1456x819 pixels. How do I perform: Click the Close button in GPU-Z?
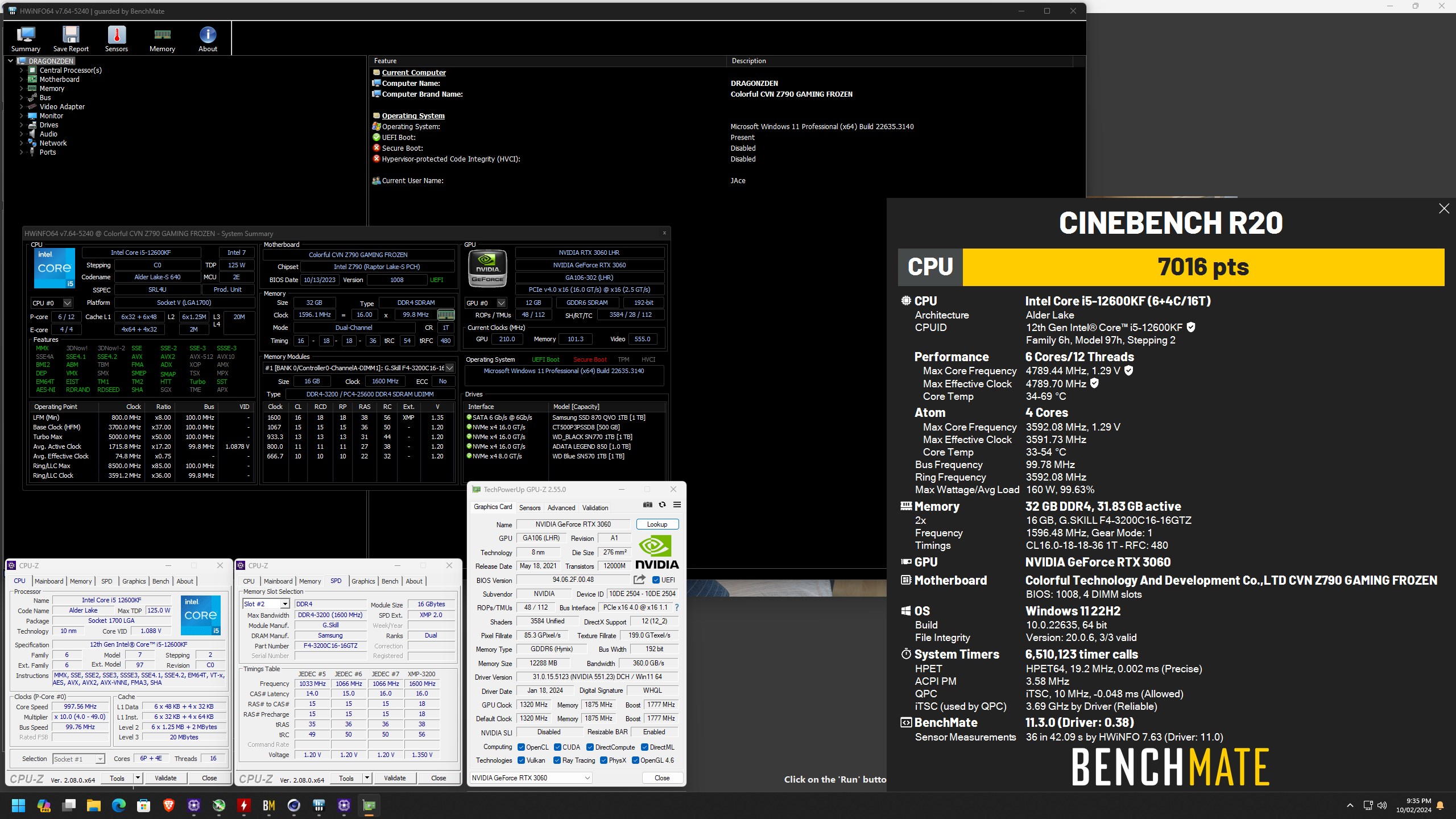point(662,778)
